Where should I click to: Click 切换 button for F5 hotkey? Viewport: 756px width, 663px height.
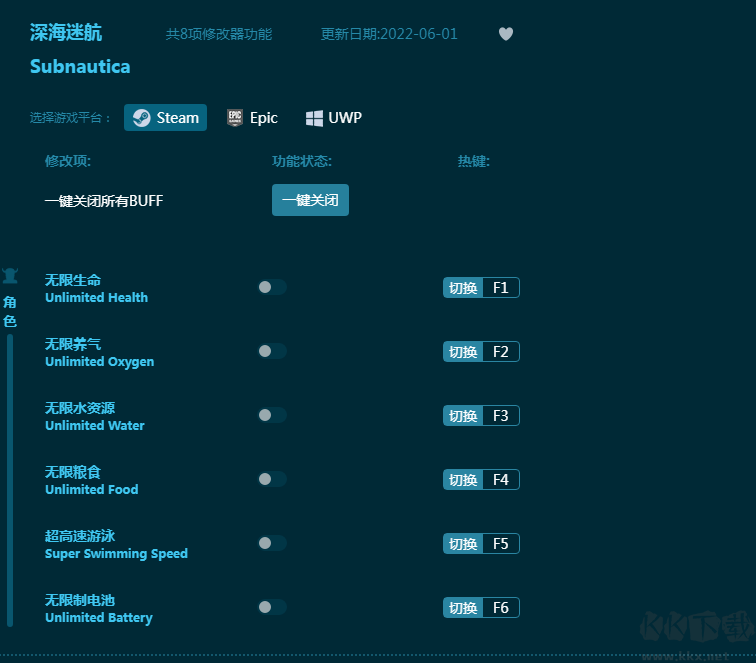pyautogui.click(x=463, y=544)
